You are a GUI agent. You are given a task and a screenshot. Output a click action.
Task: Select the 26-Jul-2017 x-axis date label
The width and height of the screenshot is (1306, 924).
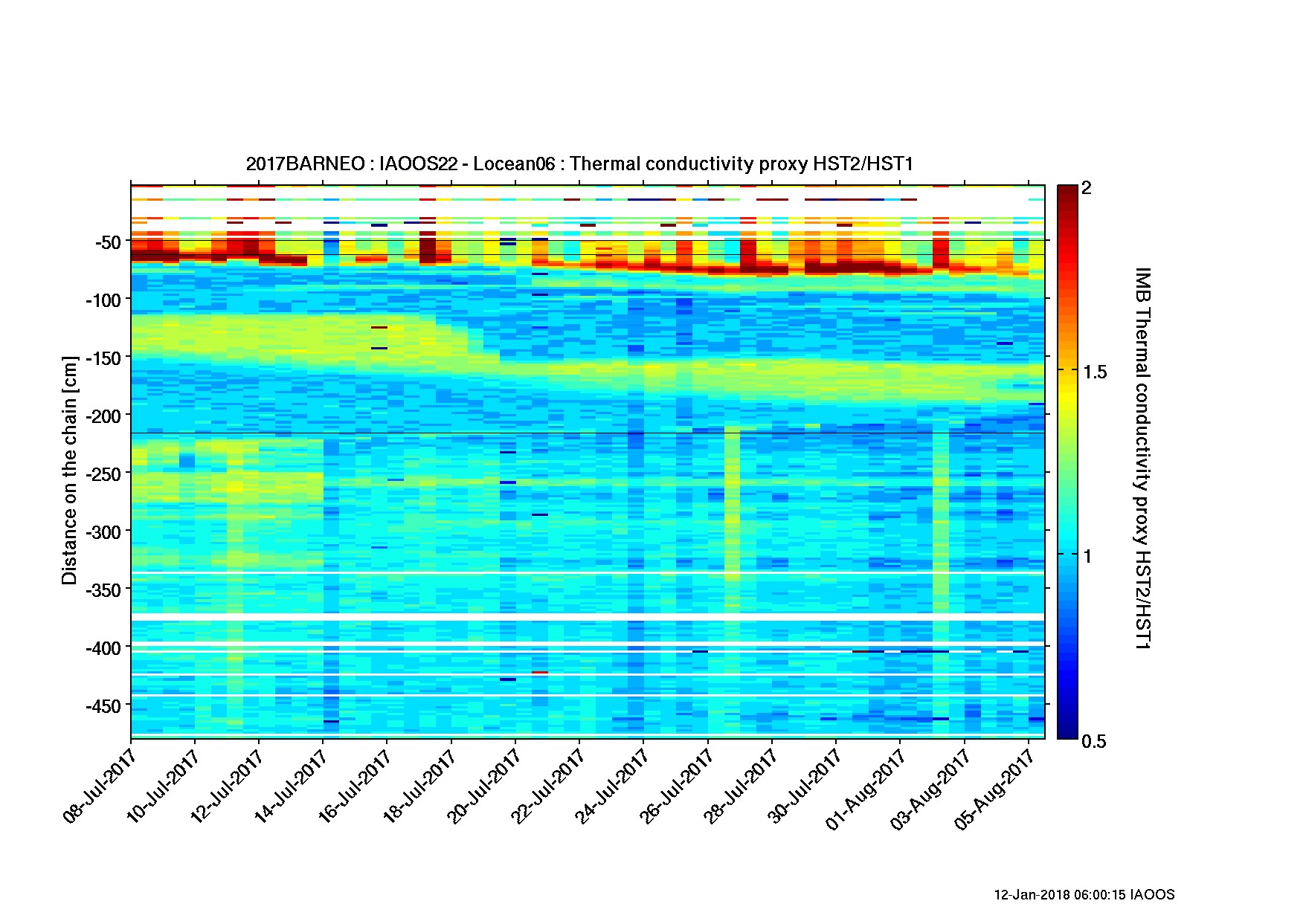(x=675, y=785)
